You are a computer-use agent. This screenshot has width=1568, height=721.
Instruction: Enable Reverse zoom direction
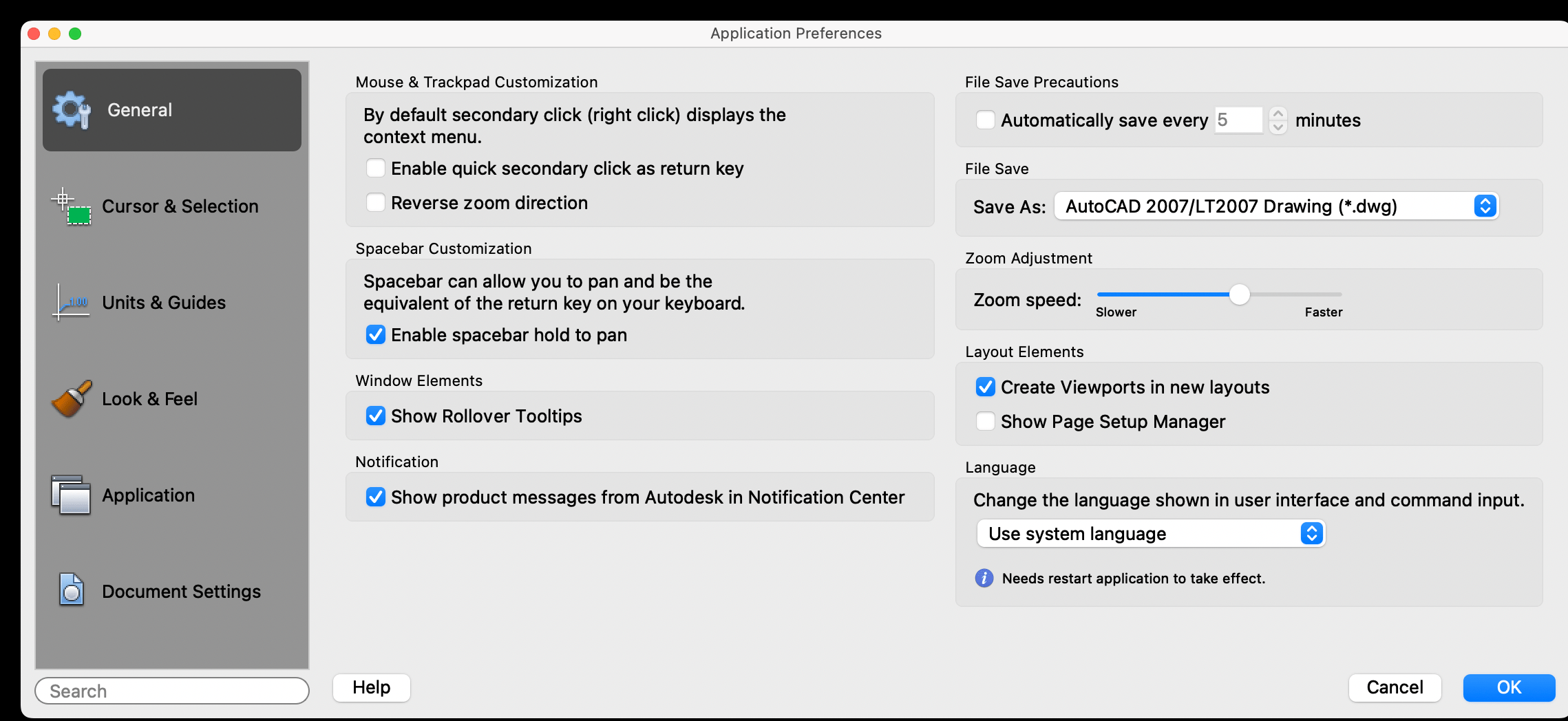375,202
